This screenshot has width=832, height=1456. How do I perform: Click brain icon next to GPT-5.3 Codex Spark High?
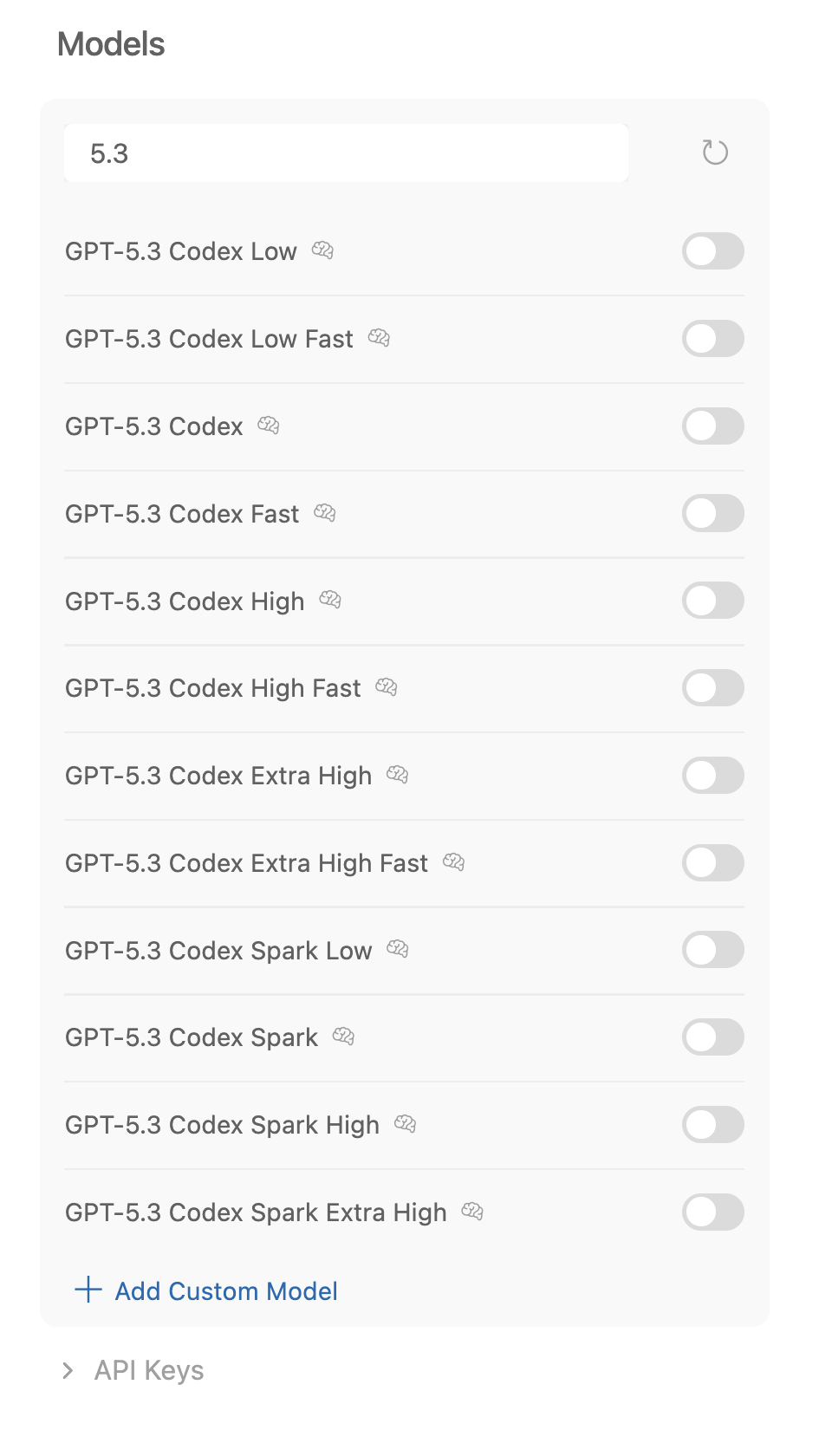(406, 1124)
